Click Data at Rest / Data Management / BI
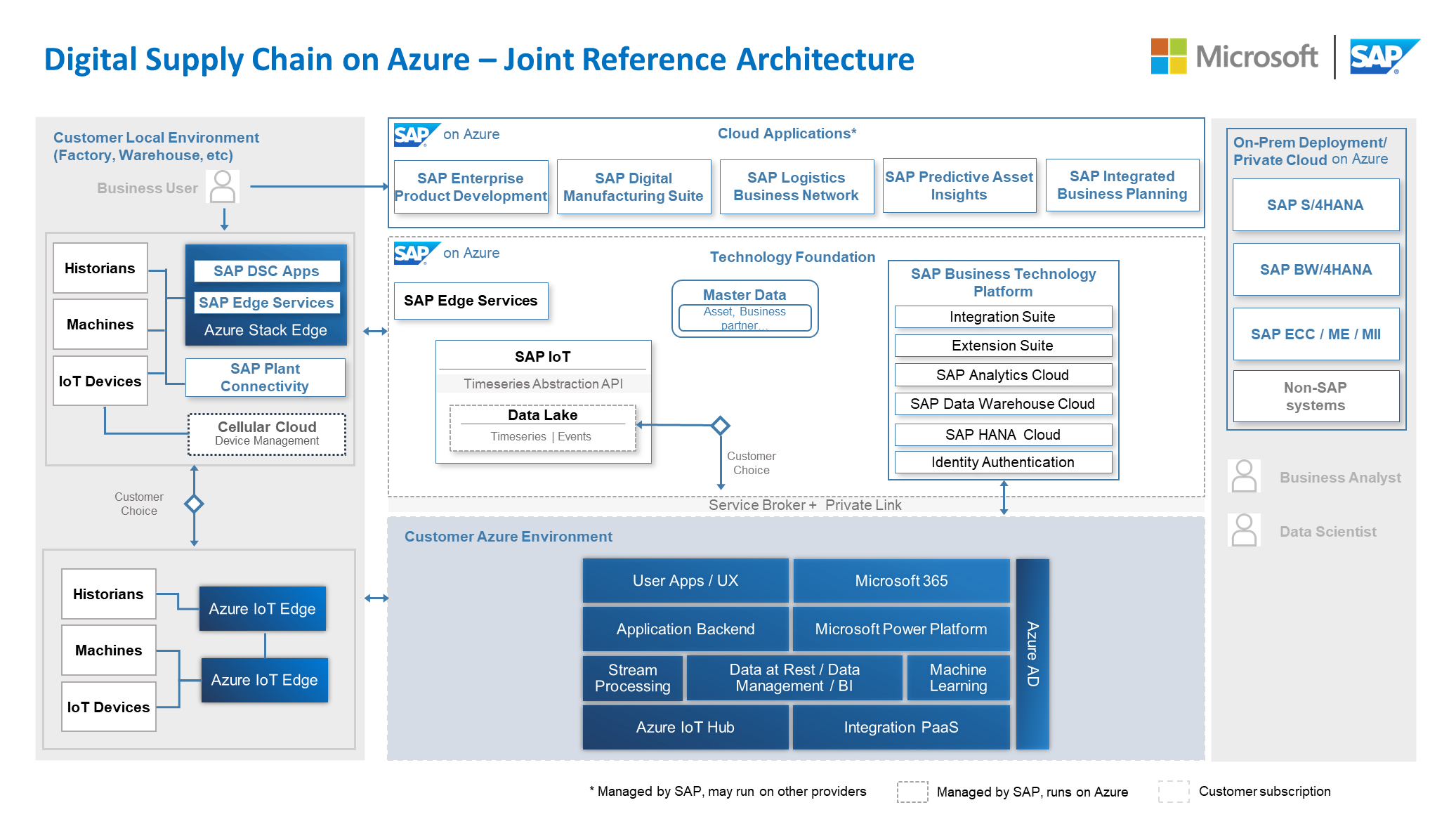 coord(794,678)
